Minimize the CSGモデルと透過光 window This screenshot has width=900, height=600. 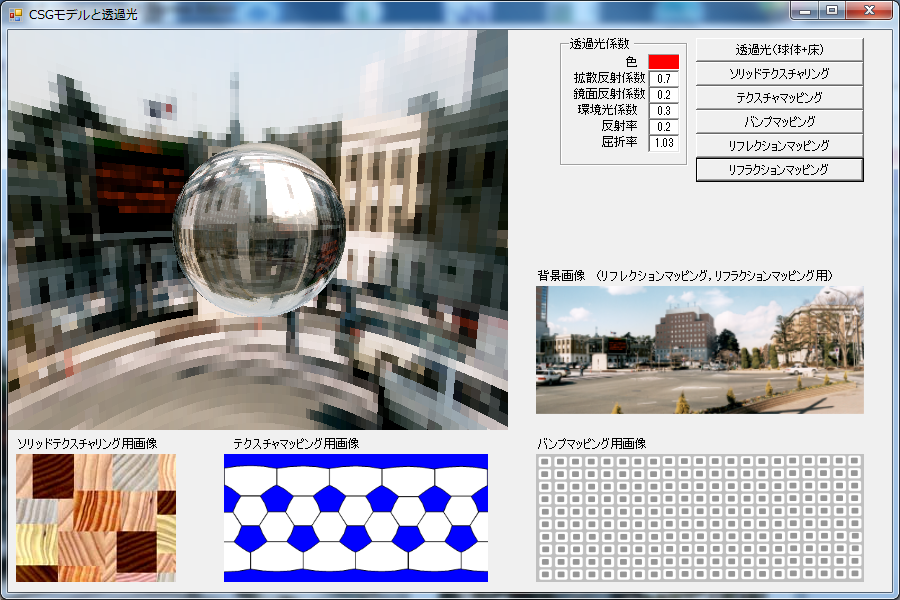[x=805, y=11]
